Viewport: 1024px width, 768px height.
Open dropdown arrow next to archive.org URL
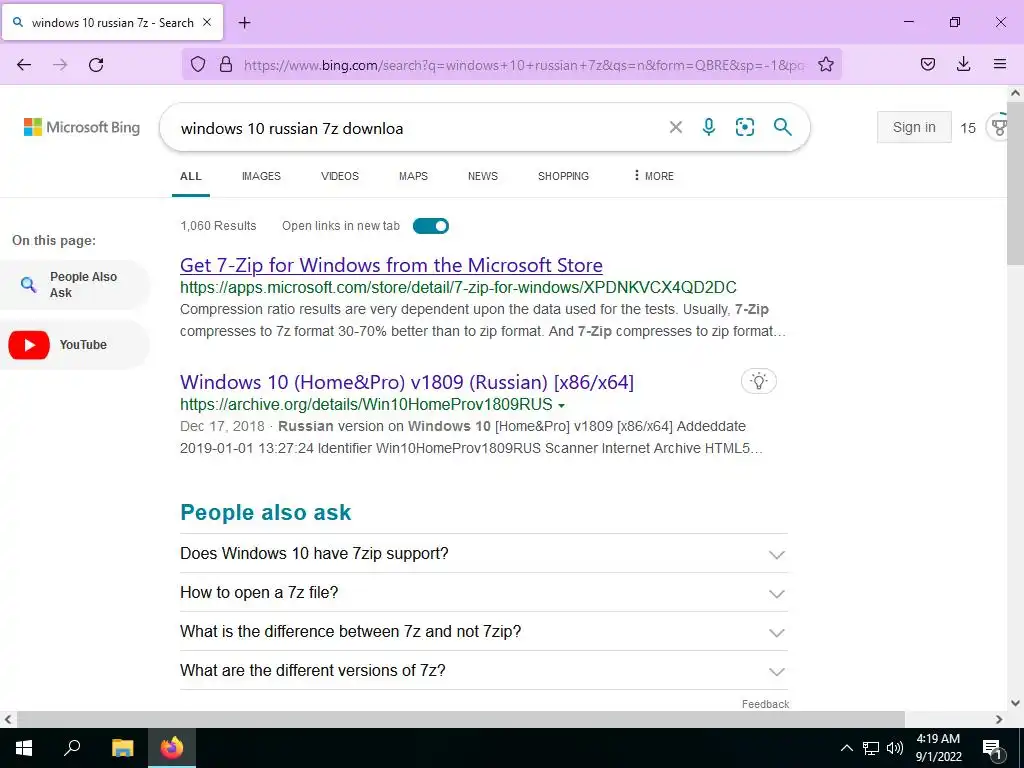coord(562,406)
